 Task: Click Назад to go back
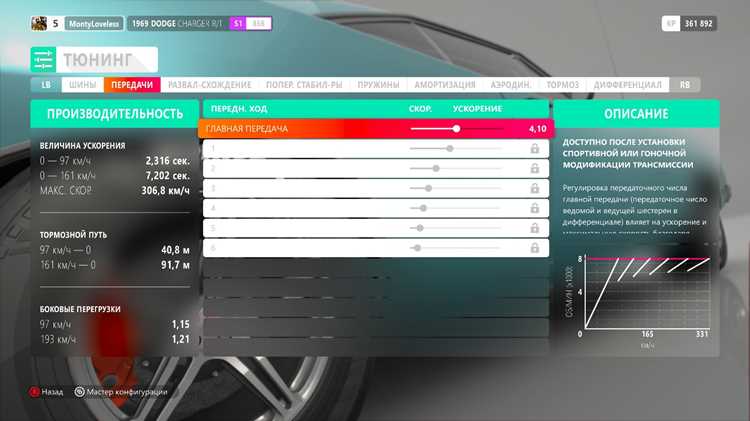52,392
